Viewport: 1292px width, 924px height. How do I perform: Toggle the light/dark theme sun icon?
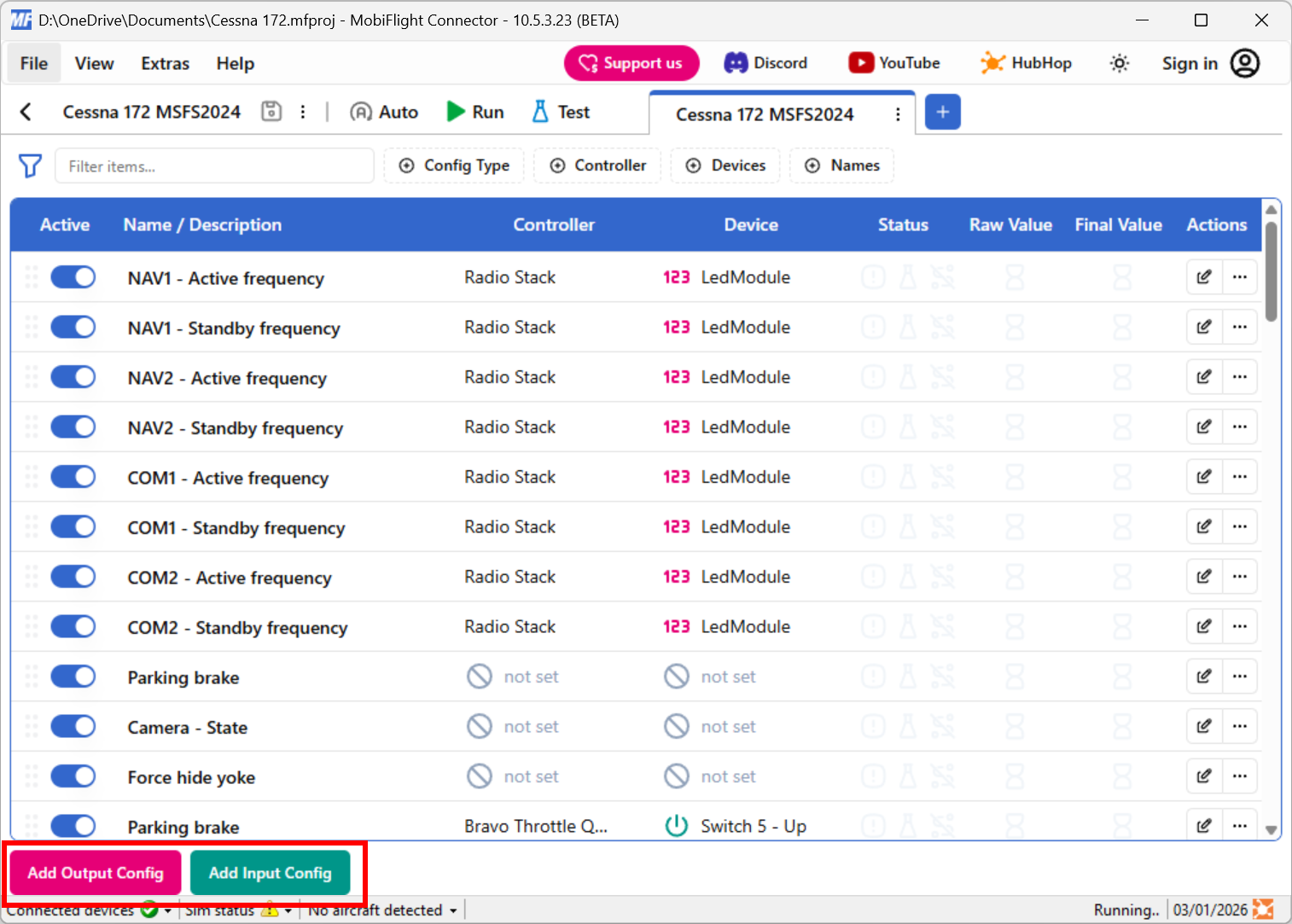tap(1119, 62)
